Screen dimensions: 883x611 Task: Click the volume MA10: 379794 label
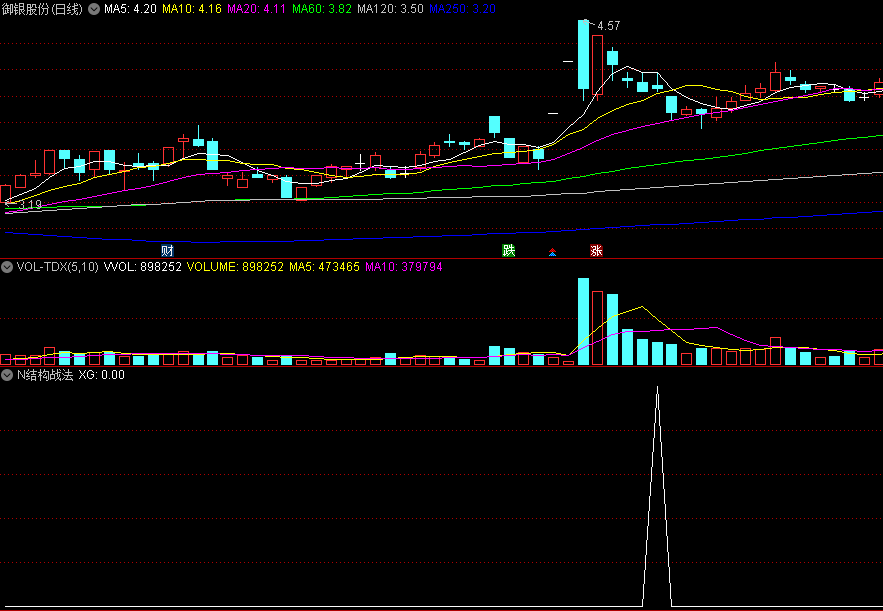[x=404, y=267]
